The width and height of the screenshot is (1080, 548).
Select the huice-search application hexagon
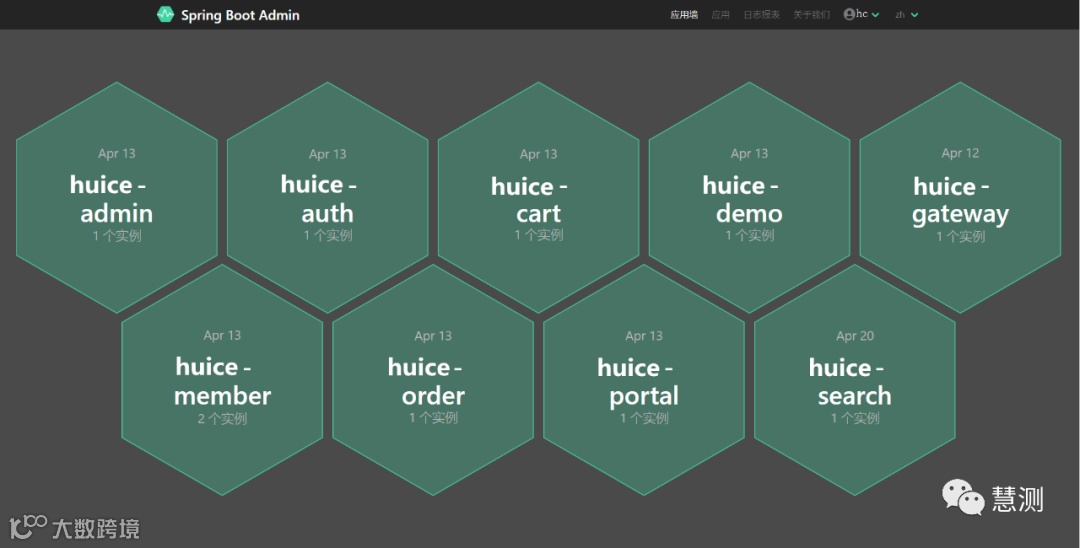[855, 380]
